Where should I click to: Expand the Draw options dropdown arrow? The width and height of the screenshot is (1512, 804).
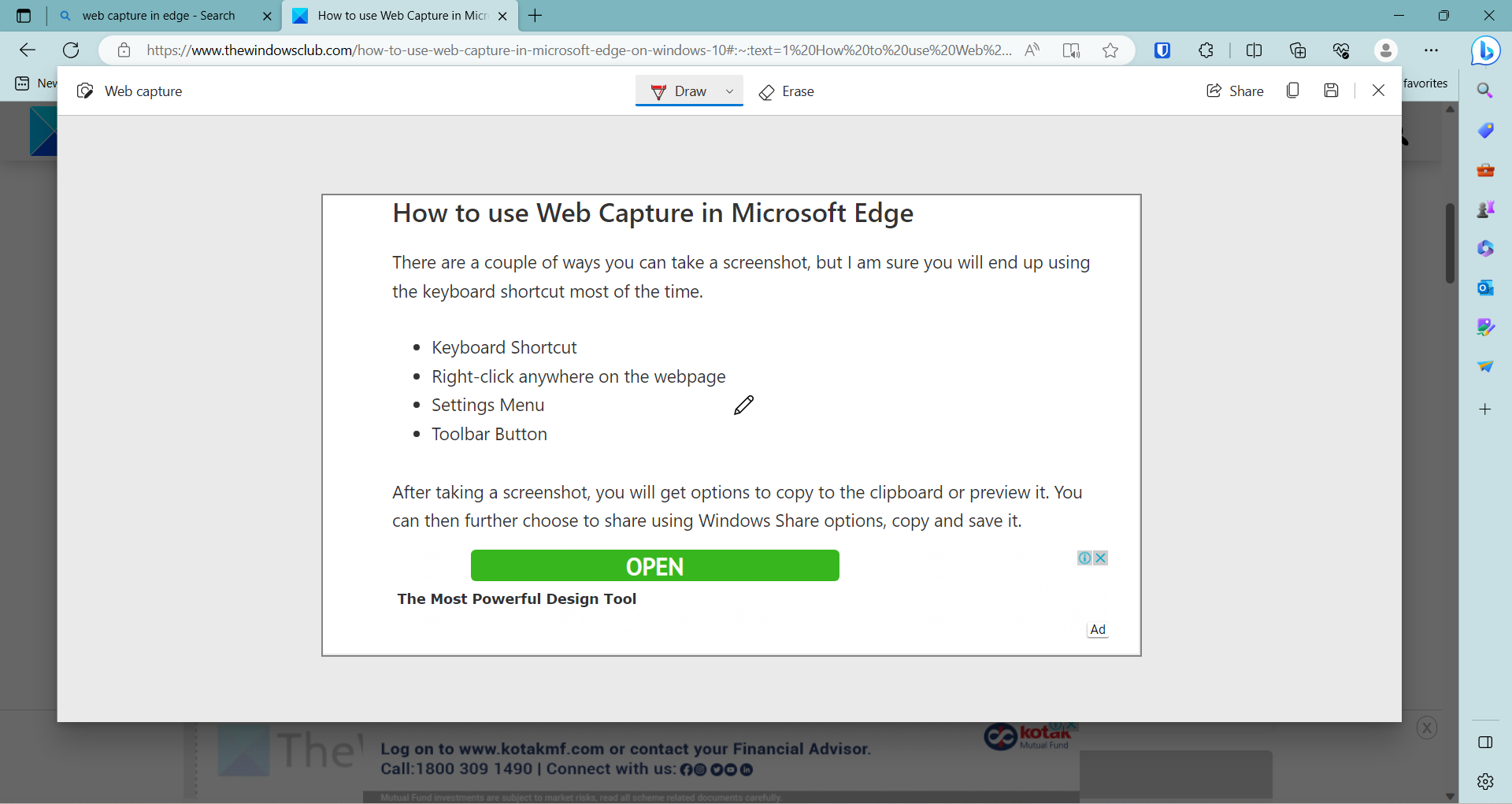pyautogui.click(x=729, y=91)
